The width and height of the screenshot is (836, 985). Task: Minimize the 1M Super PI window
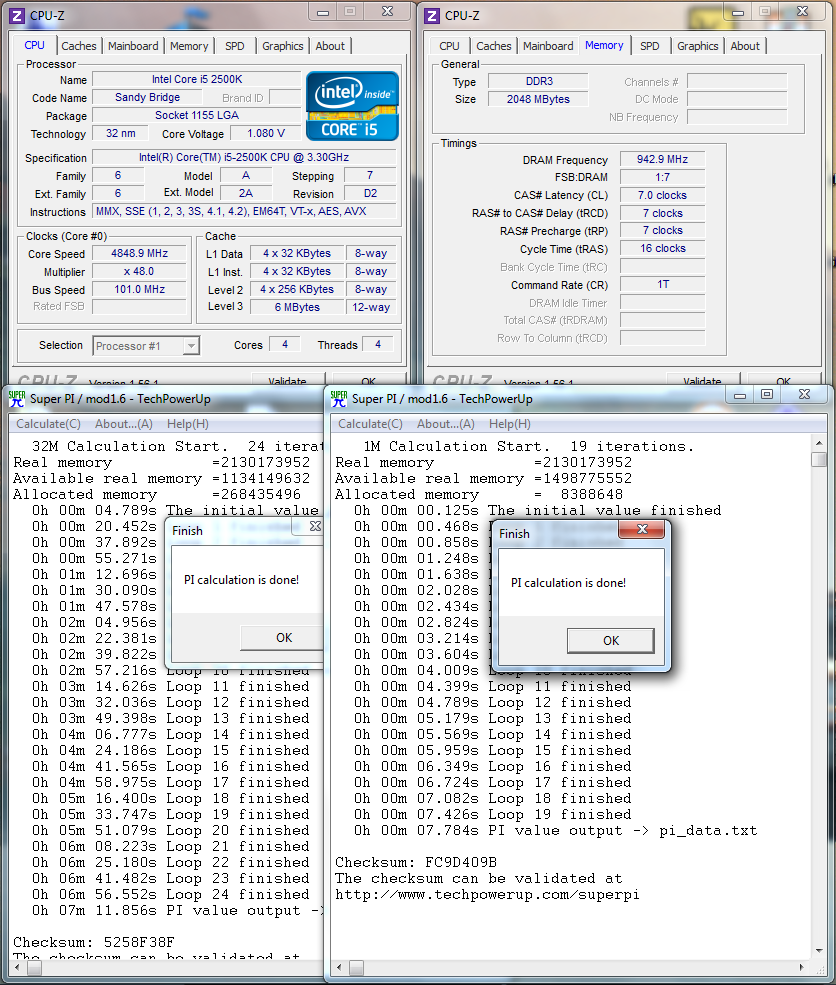tap(740, 395)
